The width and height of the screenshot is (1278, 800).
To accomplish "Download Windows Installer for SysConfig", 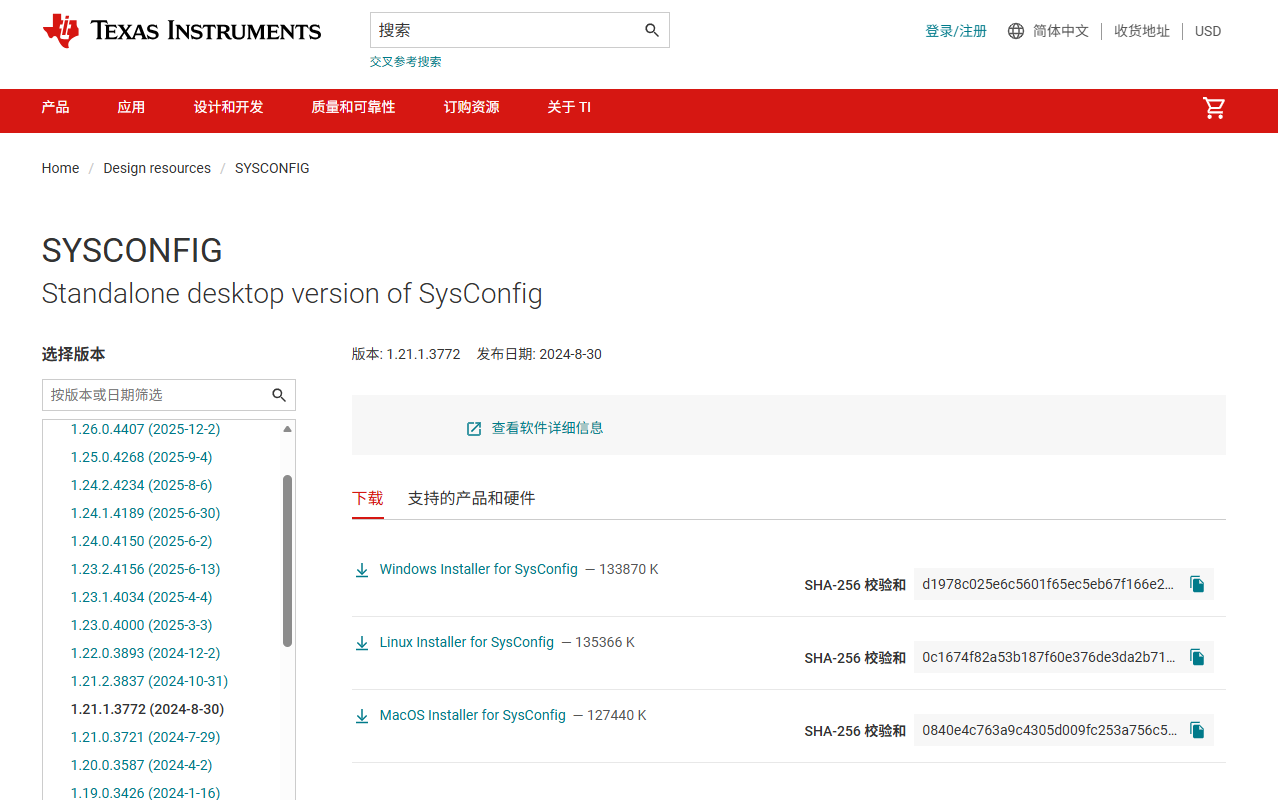I will 479,569.
